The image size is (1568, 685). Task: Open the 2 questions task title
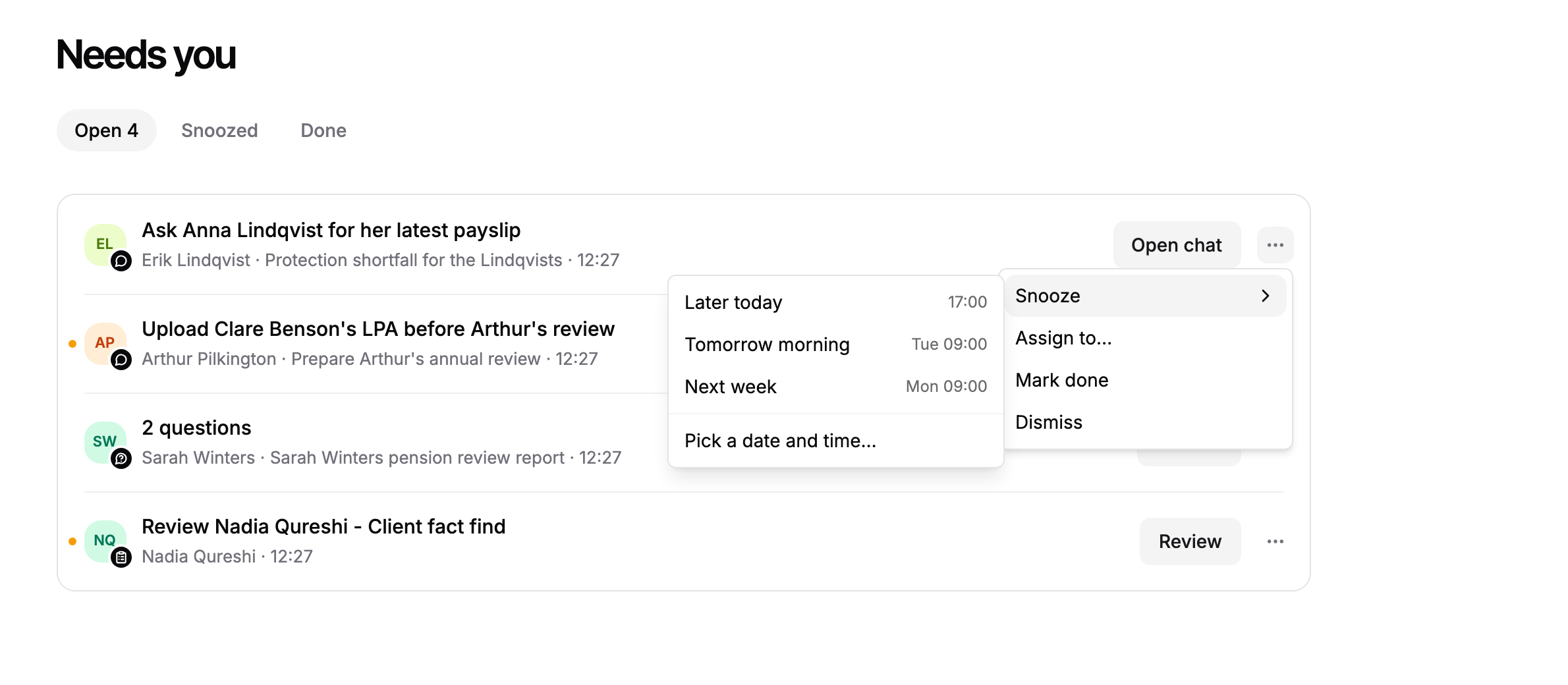click(196, 428)
